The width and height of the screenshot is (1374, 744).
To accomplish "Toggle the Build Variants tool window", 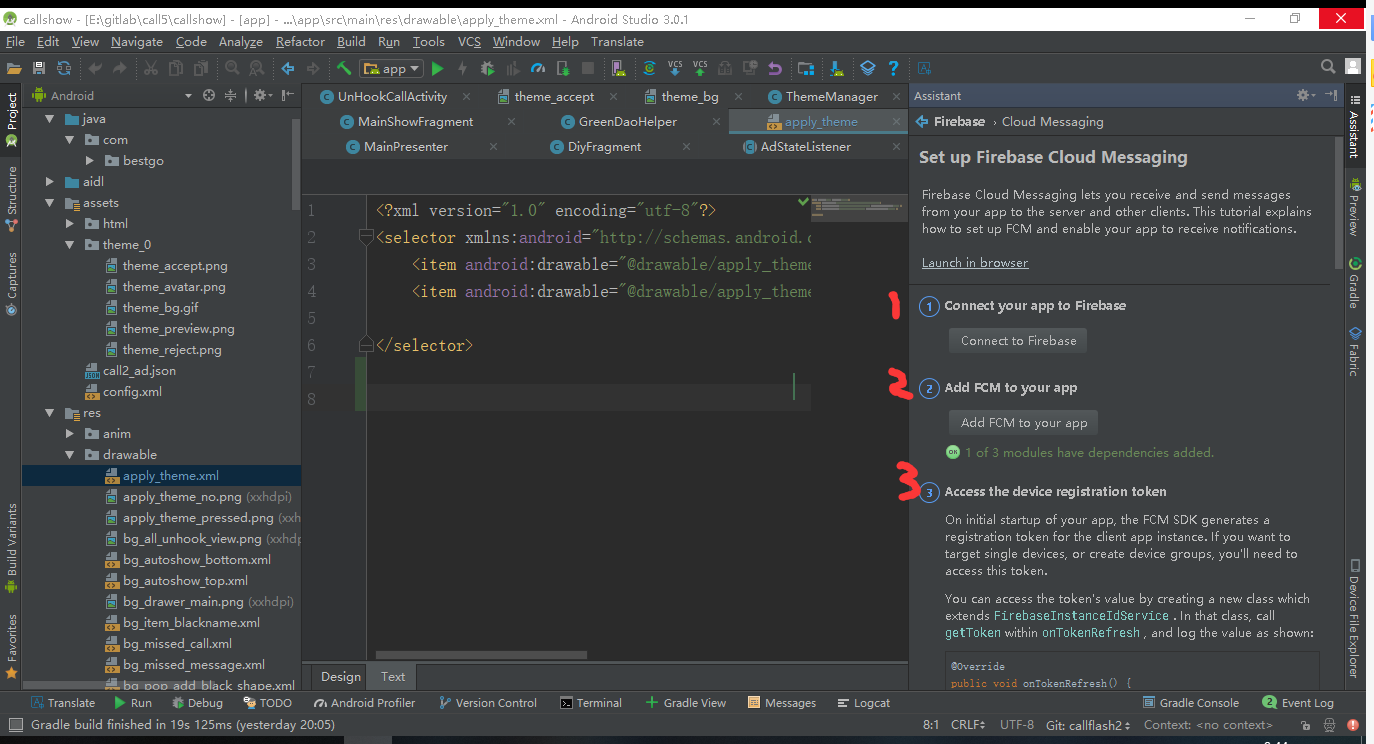I will click(x=12, y=546).
